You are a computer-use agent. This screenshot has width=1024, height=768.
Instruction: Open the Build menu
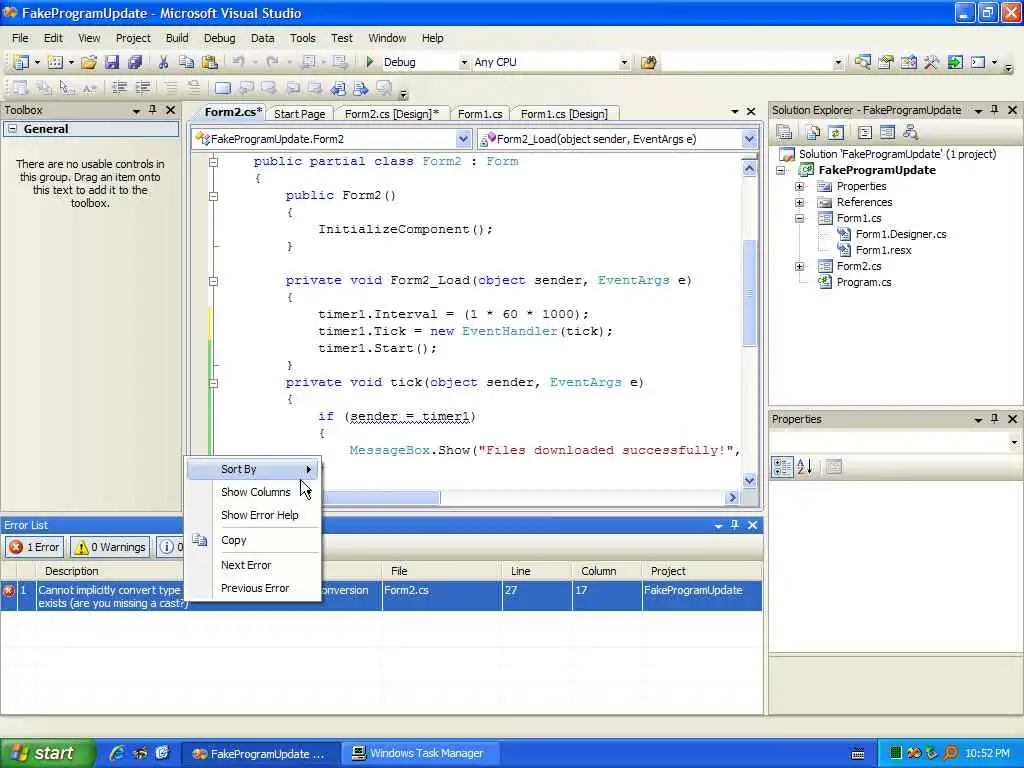tap(177, 38)
